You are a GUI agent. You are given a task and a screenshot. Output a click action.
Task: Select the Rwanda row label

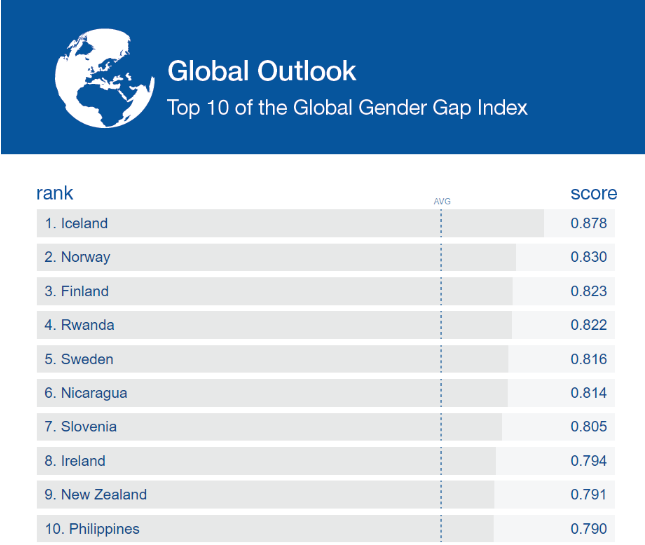[79, 325]
